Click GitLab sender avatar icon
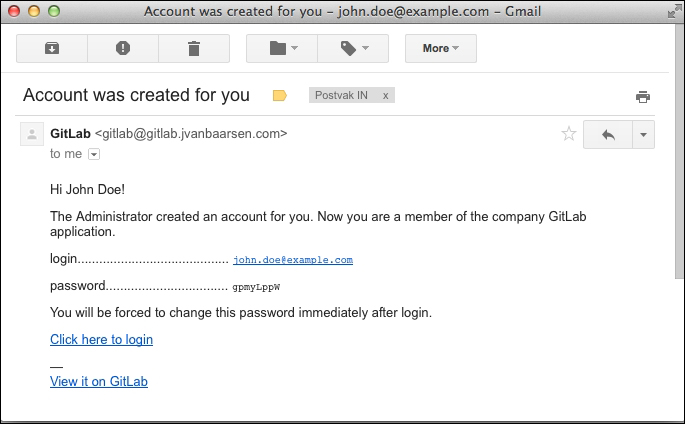 [32, 134]
